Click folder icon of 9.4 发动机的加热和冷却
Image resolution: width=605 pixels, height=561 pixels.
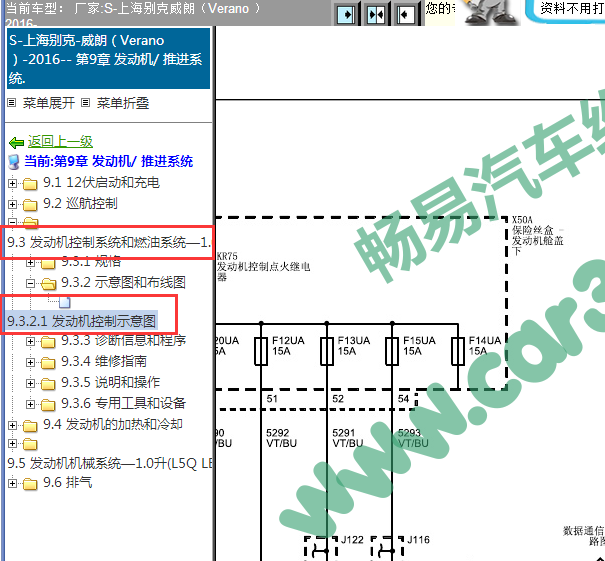pos(30,426)
